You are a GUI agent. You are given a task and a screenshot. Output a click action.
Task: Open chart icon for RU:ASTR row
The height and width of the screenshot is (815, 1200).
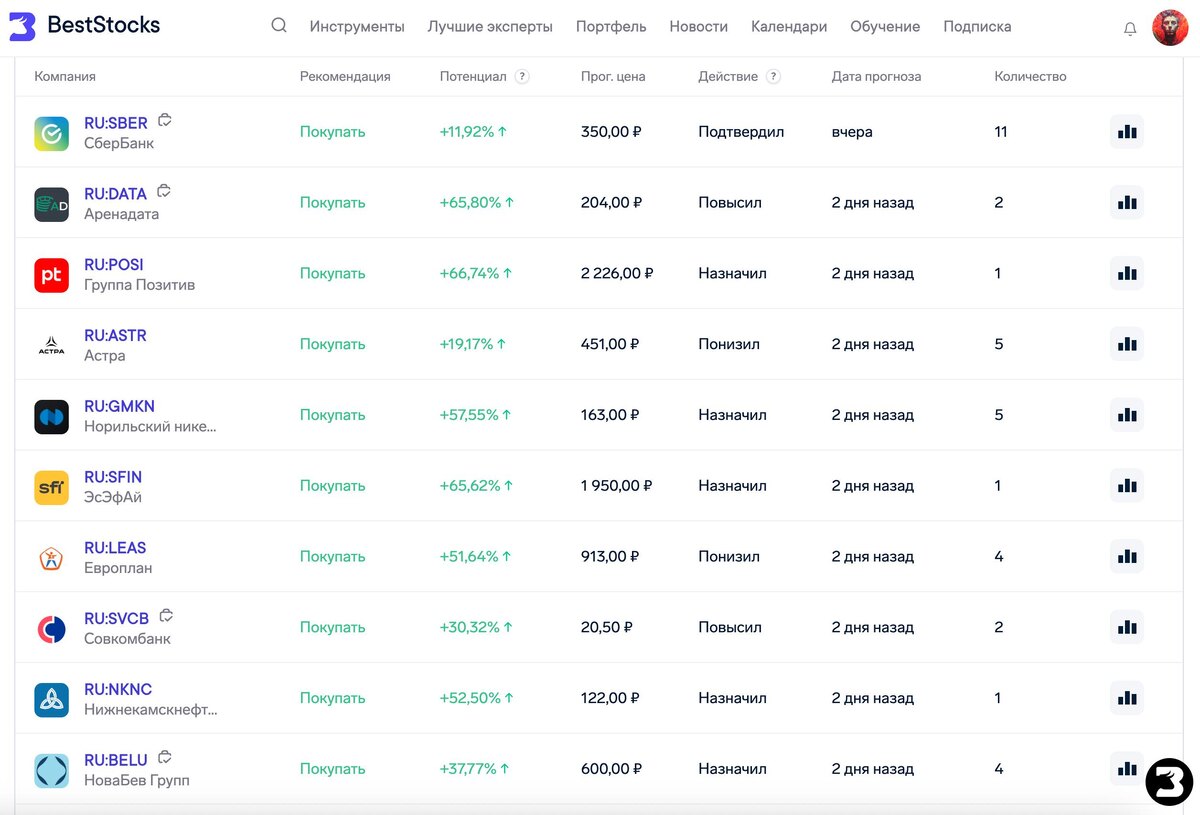click(1127, 344)
